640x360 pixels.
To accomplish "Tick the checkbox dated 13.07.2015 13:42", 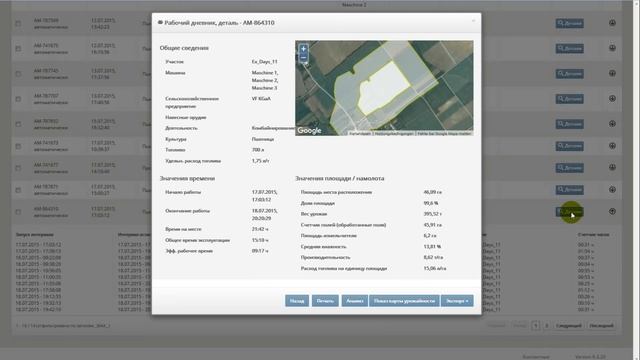I will click(x=18, y=24).
